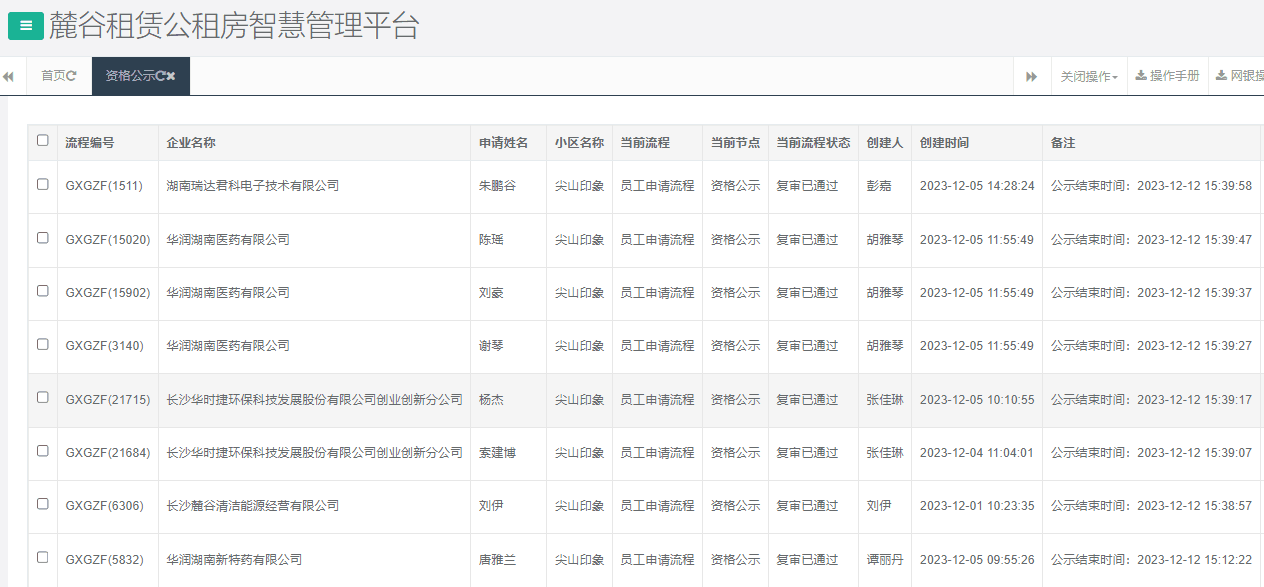Image resolution: width=1264 pixels, height=587 pixels.
Task: Click the right double-arrow tab scroll icon
Action: (1031, 76)
